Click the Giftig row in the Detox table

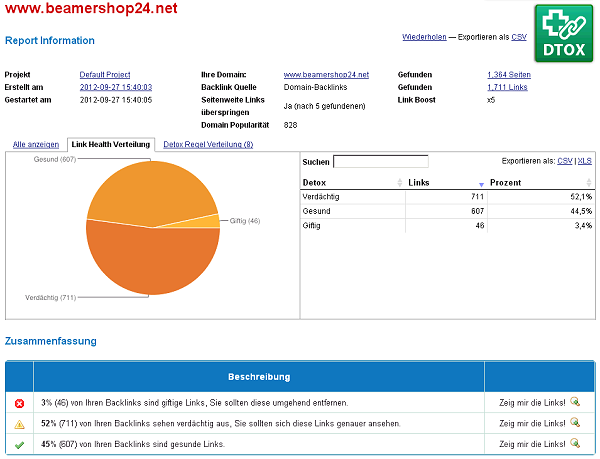click(447, 226)
